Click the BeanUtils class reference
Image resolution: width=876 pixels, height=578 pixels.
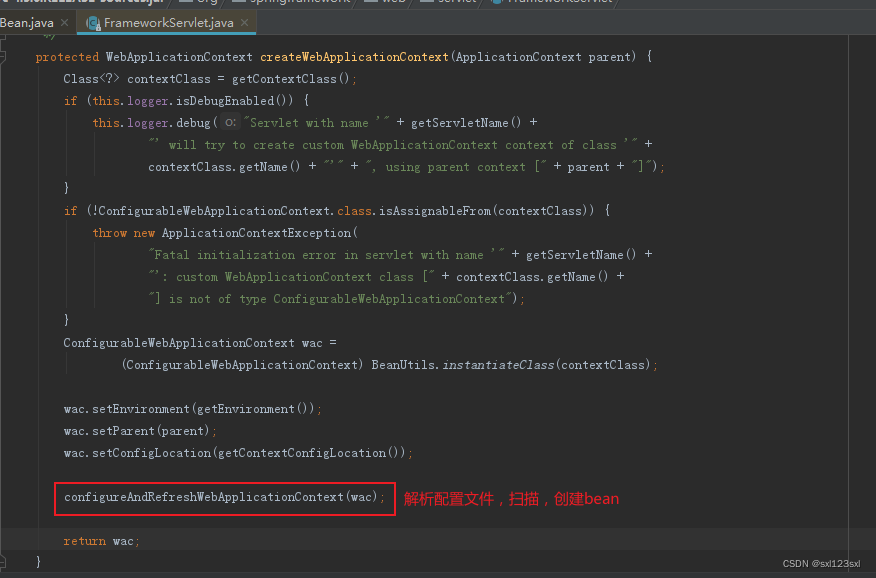403,365
